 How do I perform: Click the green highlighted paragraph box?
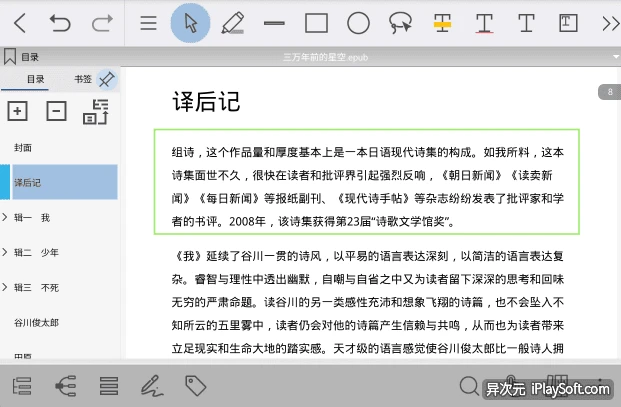(367, 182)
